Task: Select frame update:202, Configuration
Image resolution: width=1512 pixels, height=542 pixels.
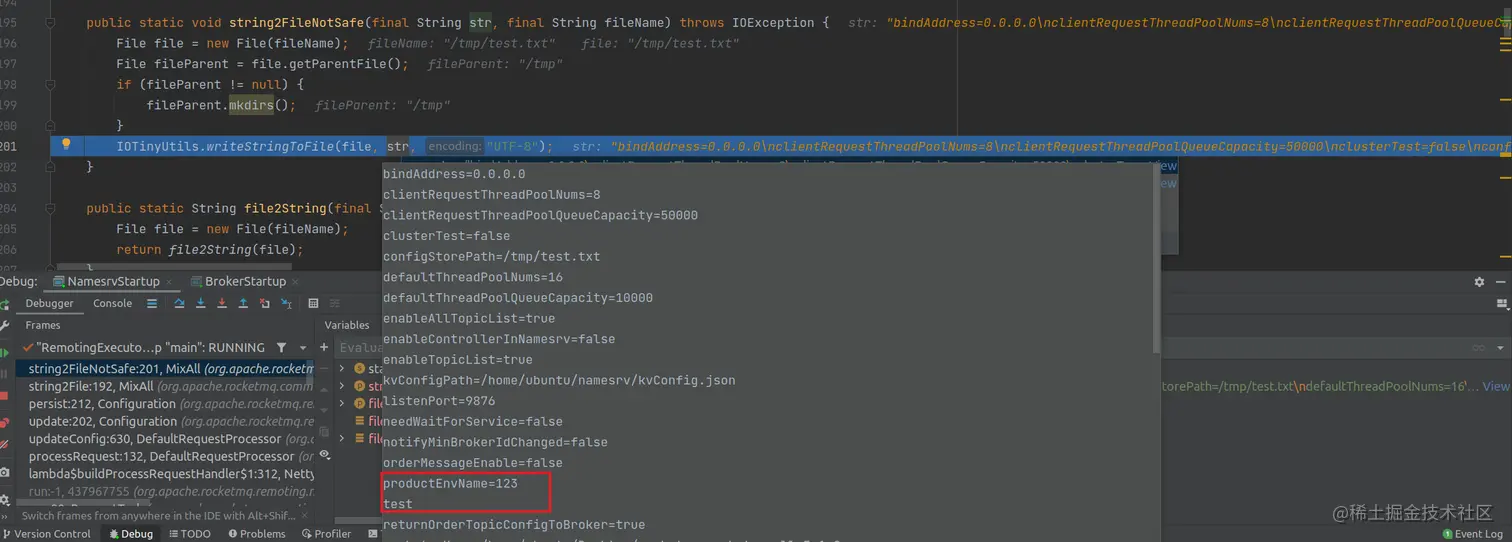Action: pos(165,421)
